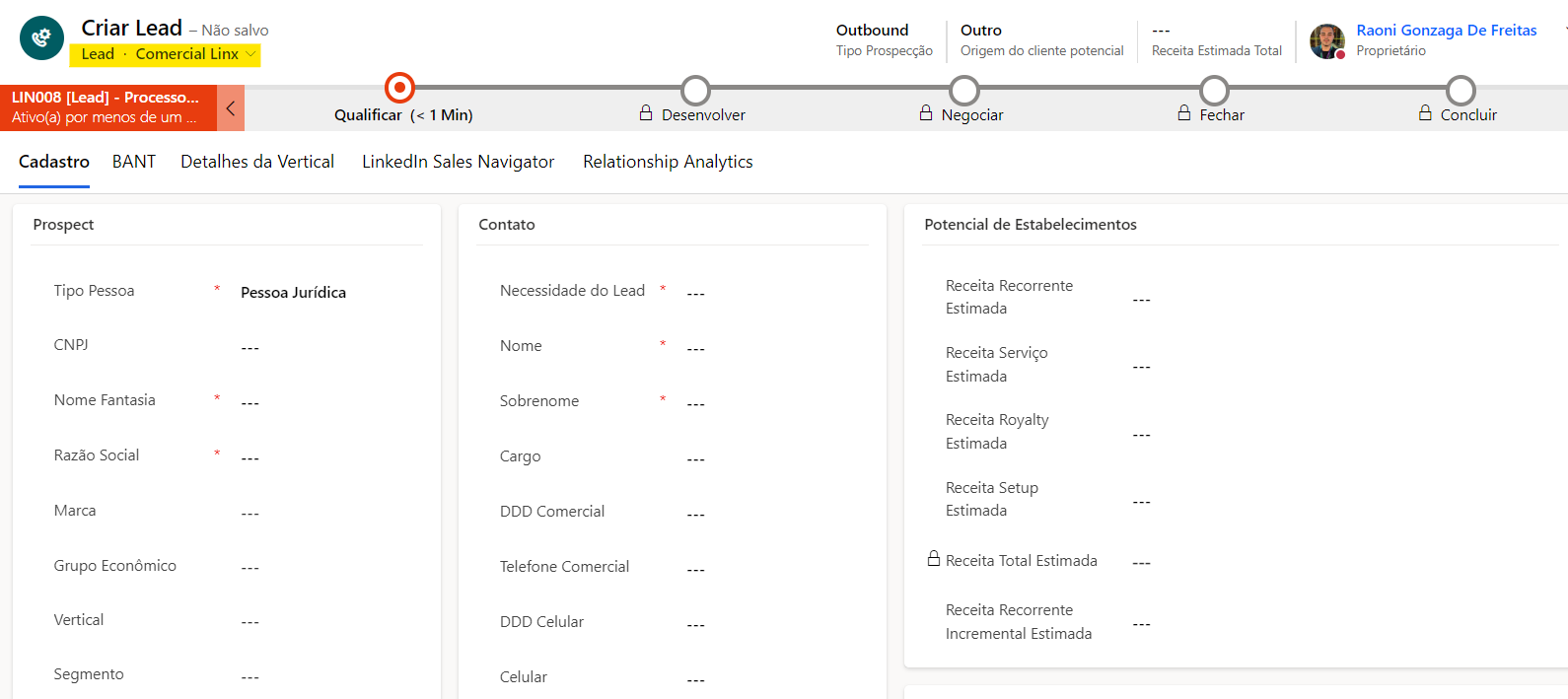The image size is (1568, 699).
Task: Collapse the business process flow panel arrow
Action: (231, 108)
